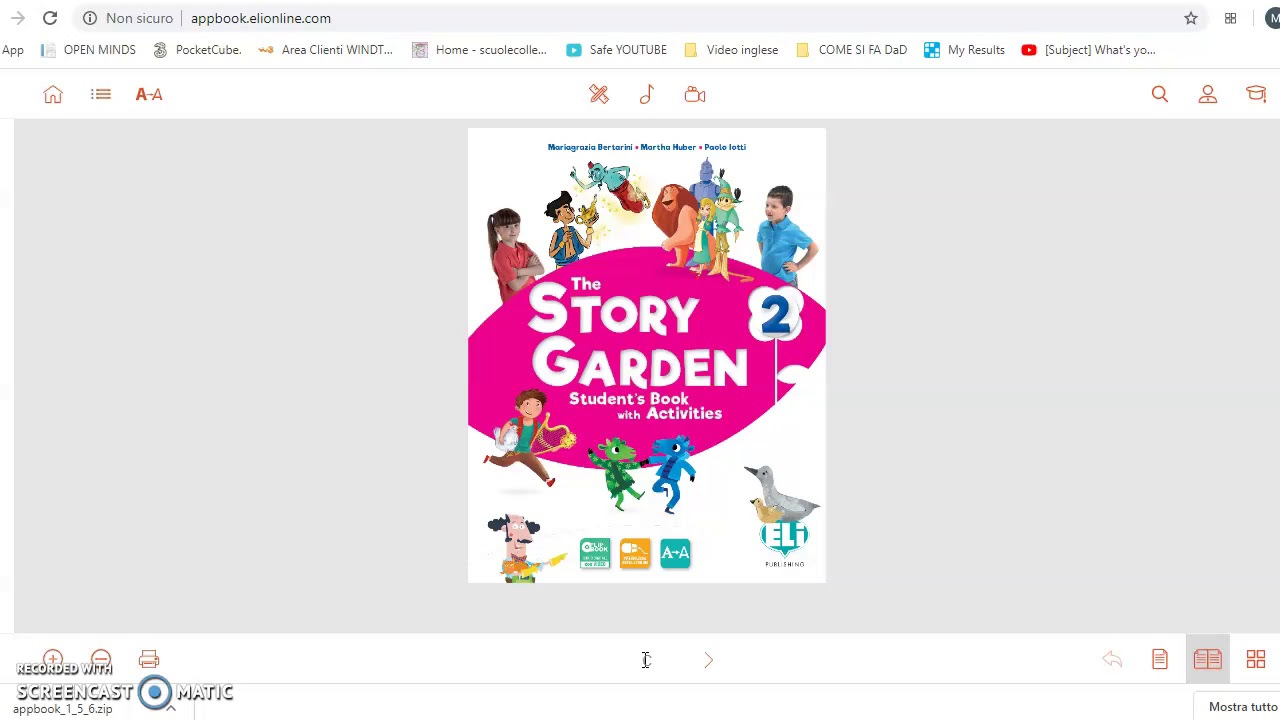
Task: Click the back arrow history icon
Action: (1112, 659)
